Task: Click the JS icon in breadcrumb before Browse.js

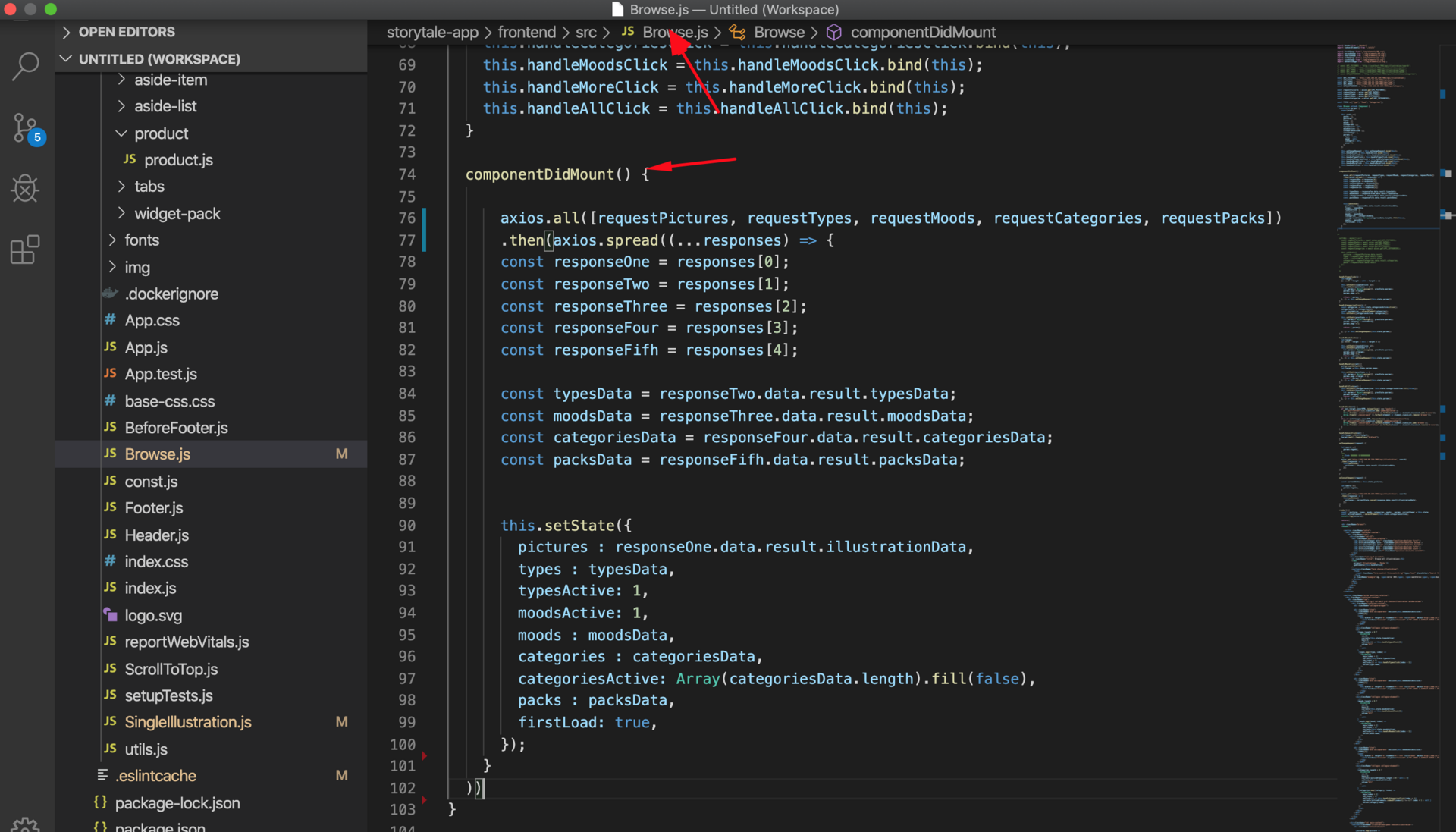Action: pos(628,32)
